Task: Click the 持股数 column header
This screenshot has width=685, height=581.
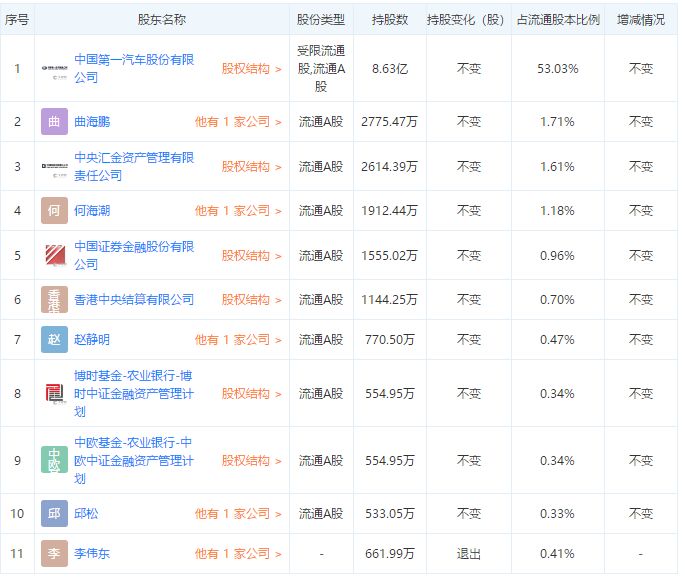Action: click(x=390, y=20)
